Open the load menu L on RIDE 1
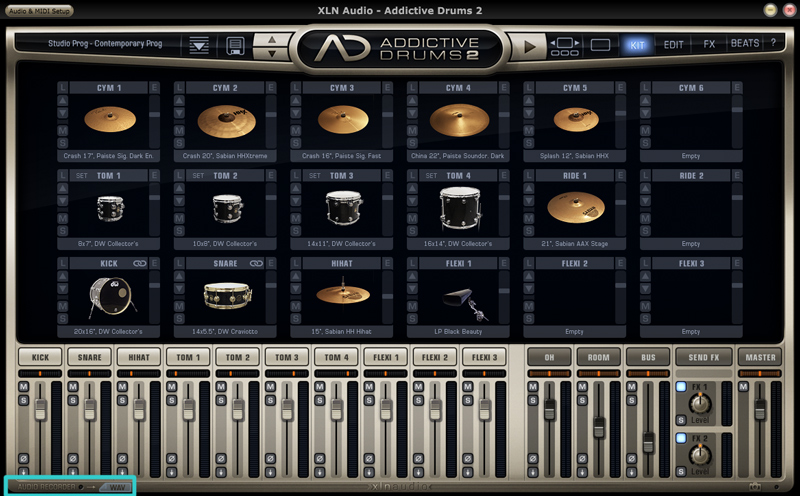 coord(529,176)
